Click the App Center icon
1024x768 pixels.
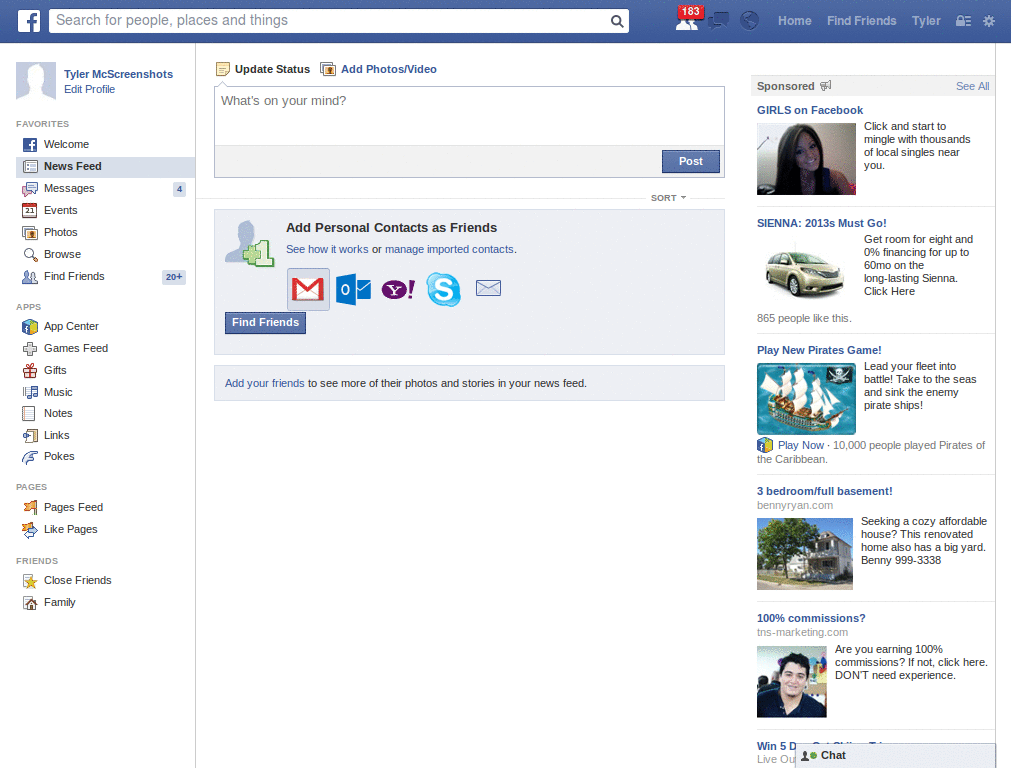30,327
